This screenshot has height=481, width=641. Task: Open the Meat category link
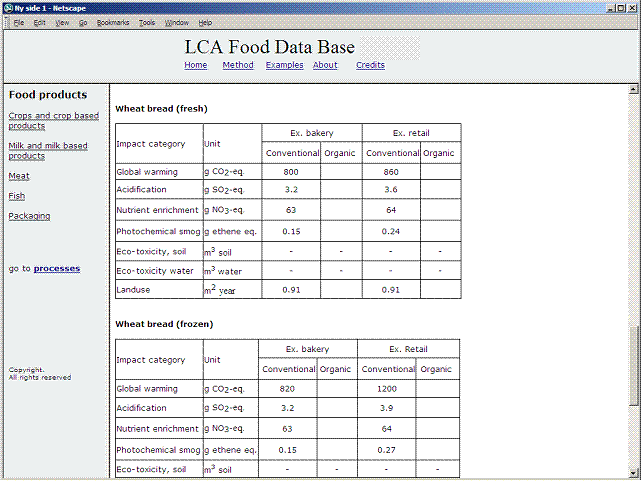pos(19,176)
